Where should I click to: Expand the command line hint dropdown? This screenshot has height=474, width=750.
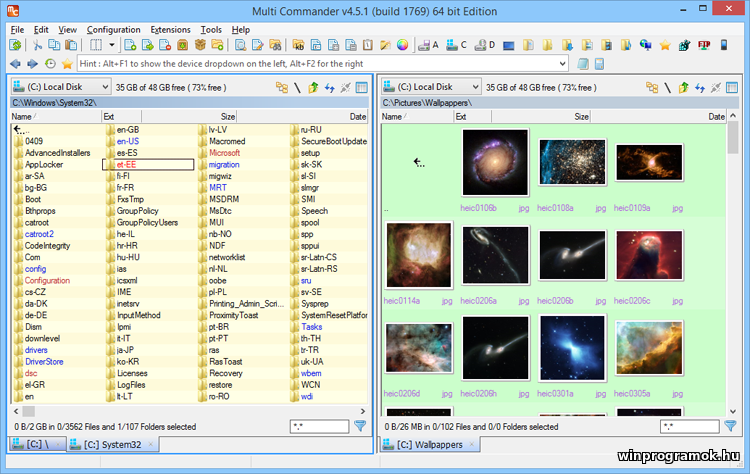(562, 64)
